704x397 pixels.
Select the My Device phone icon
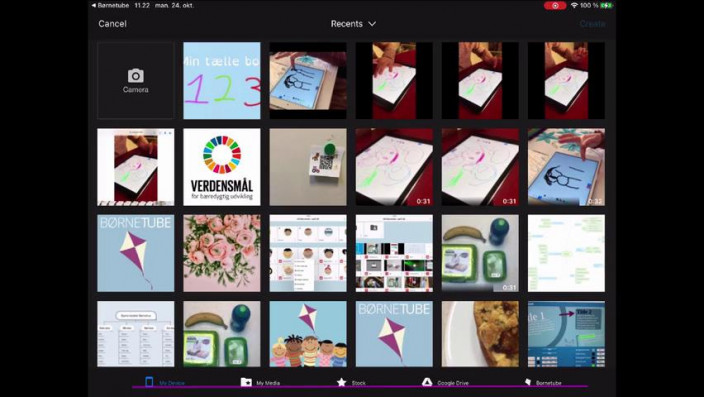(149, 382)
